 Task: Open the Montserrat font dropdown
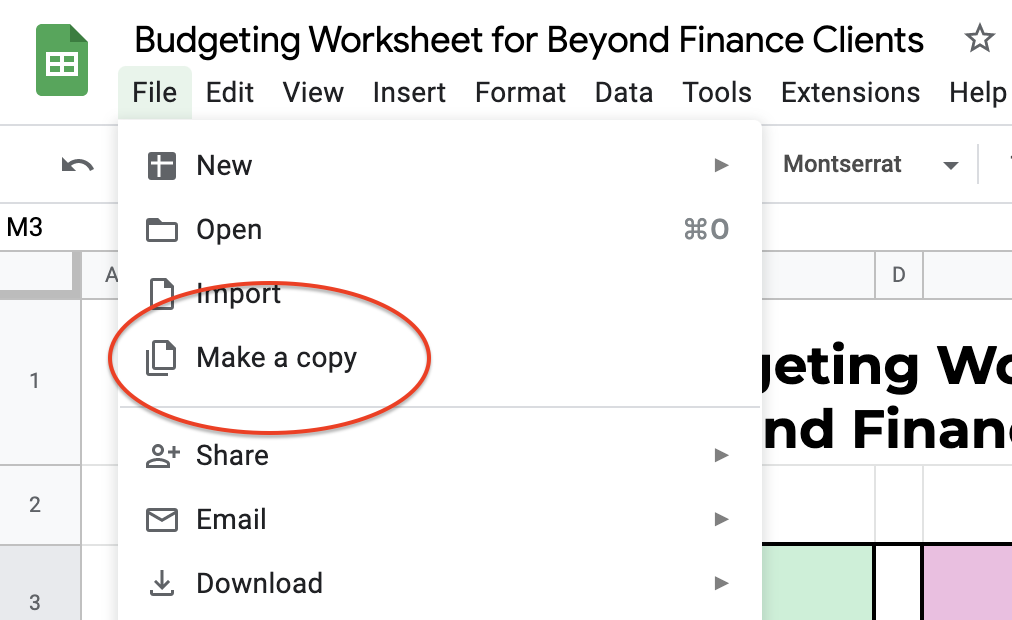point(870,165)
